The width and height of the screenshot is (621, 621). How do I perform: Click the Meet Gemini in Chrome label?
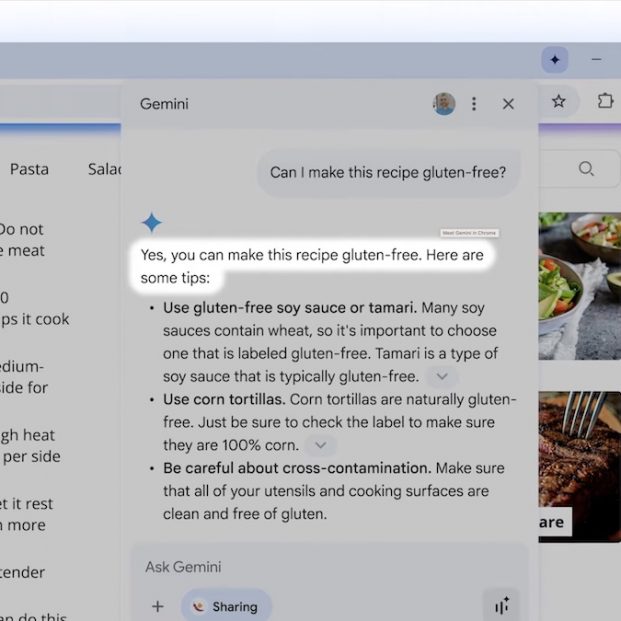(469, 233)
